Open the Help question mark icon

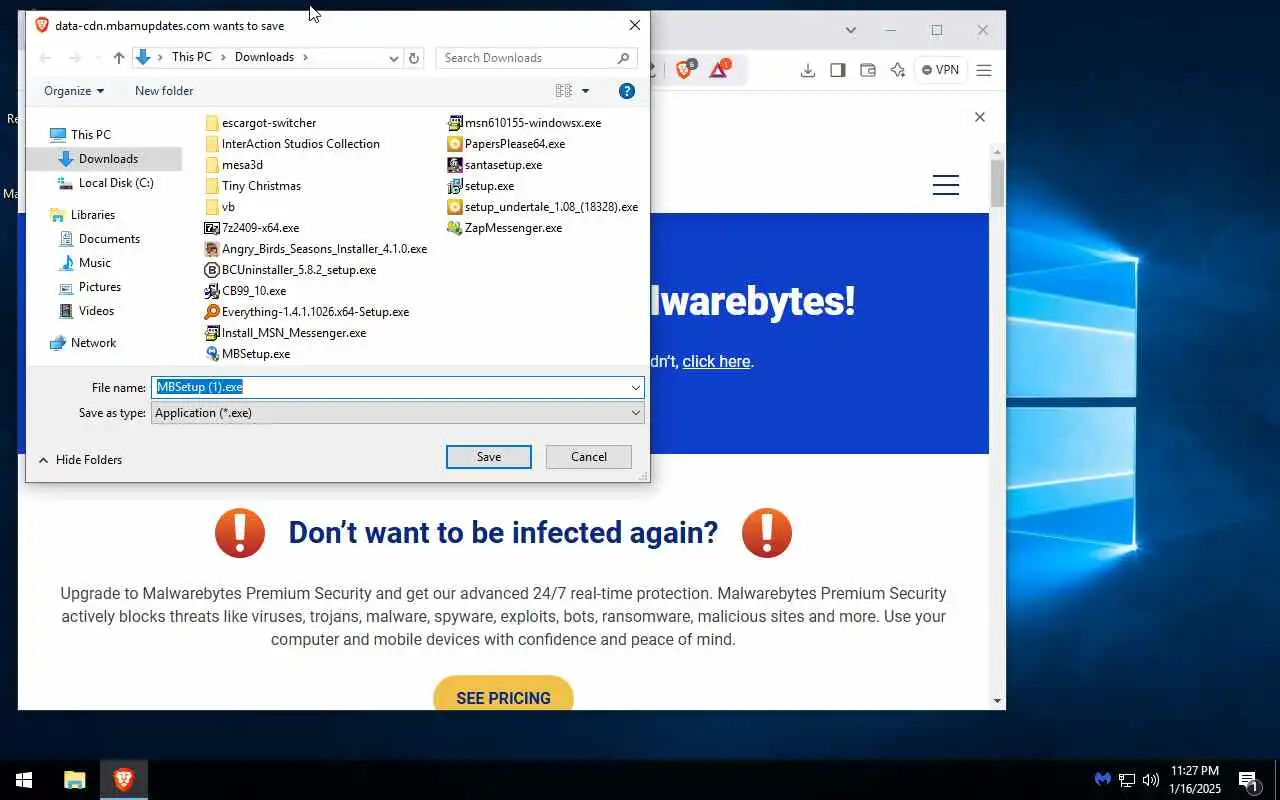(627, 91)
